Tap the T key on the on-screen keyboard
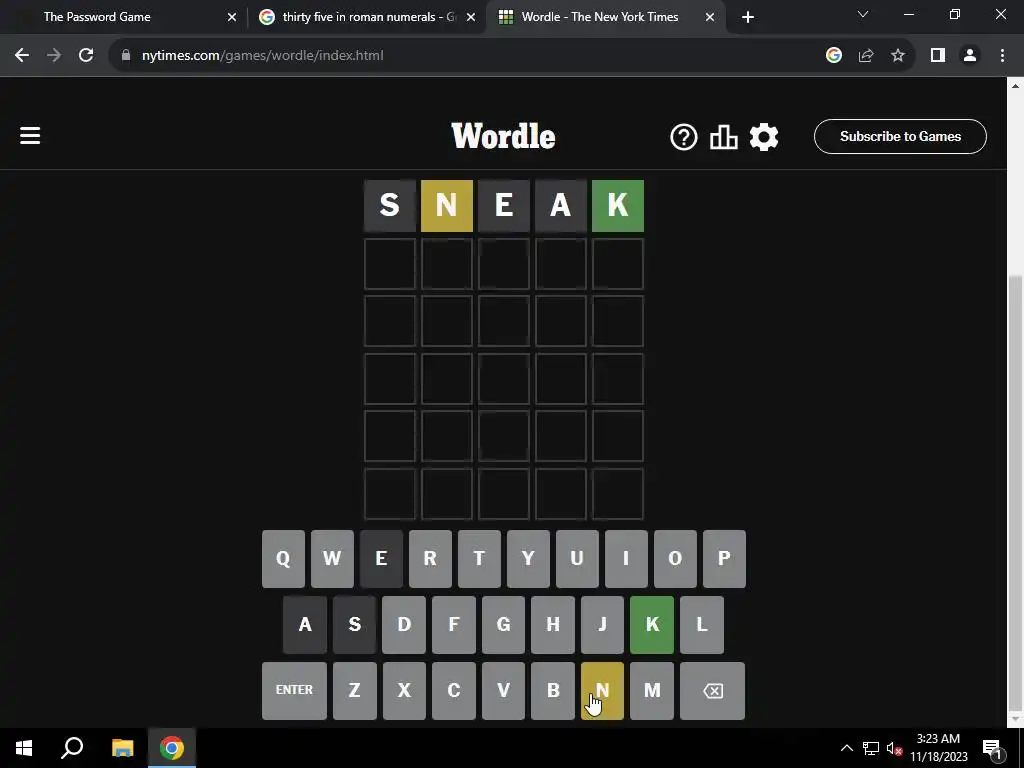Screen dimensions: 1024x768 [x=479, y=559]
